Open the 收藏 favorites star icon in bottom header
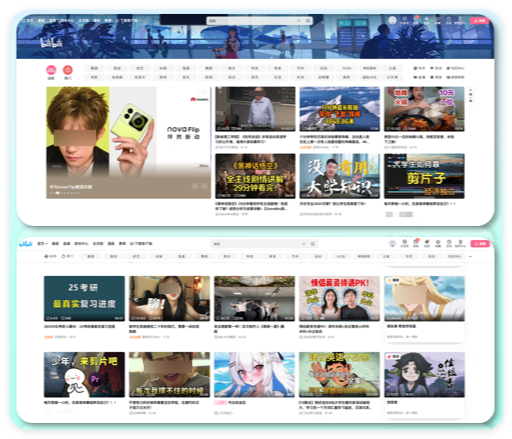Screen dimensions: 512x439 pyautogui.click(x=438, y=243)
